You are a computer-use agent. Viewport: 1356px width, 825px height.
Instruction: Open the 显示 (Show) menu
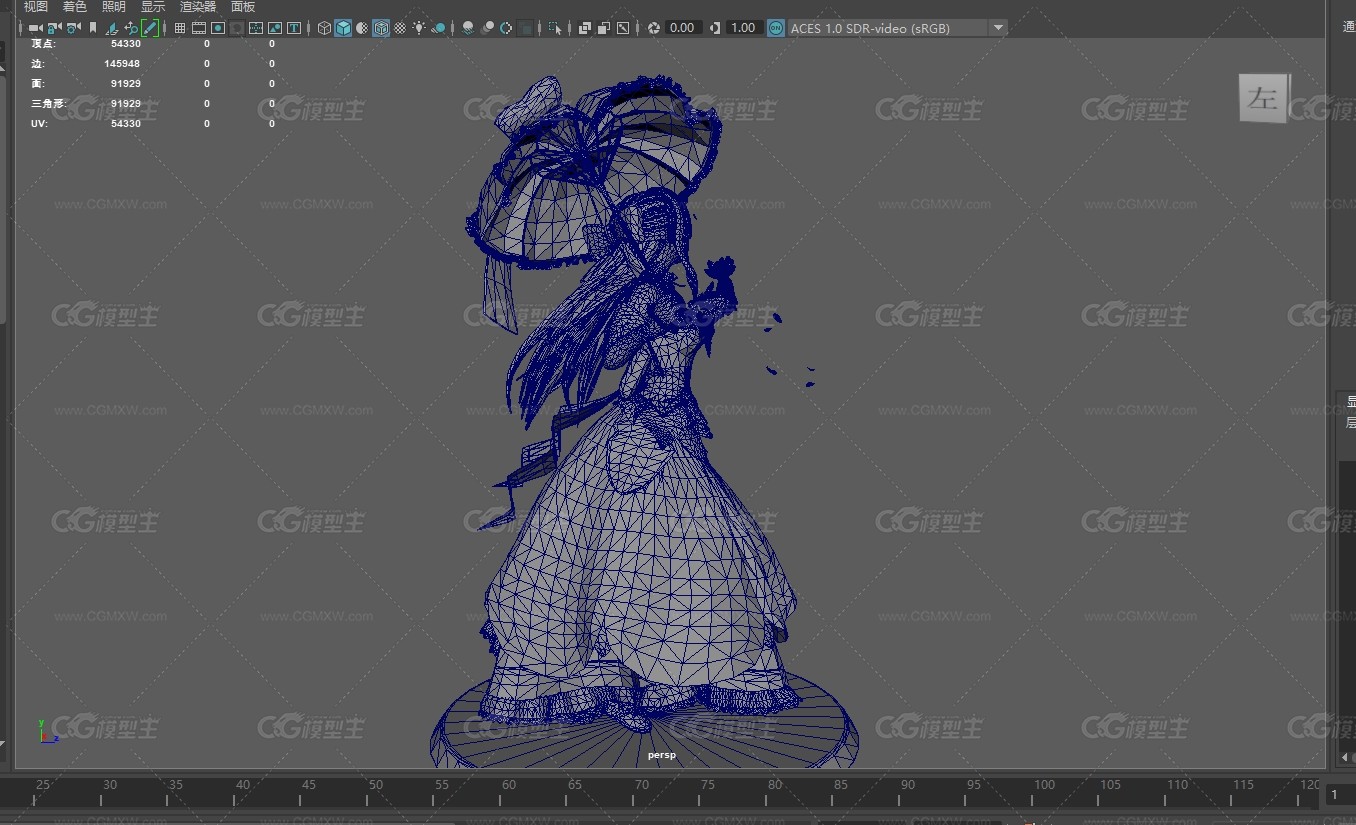point(153,7)
